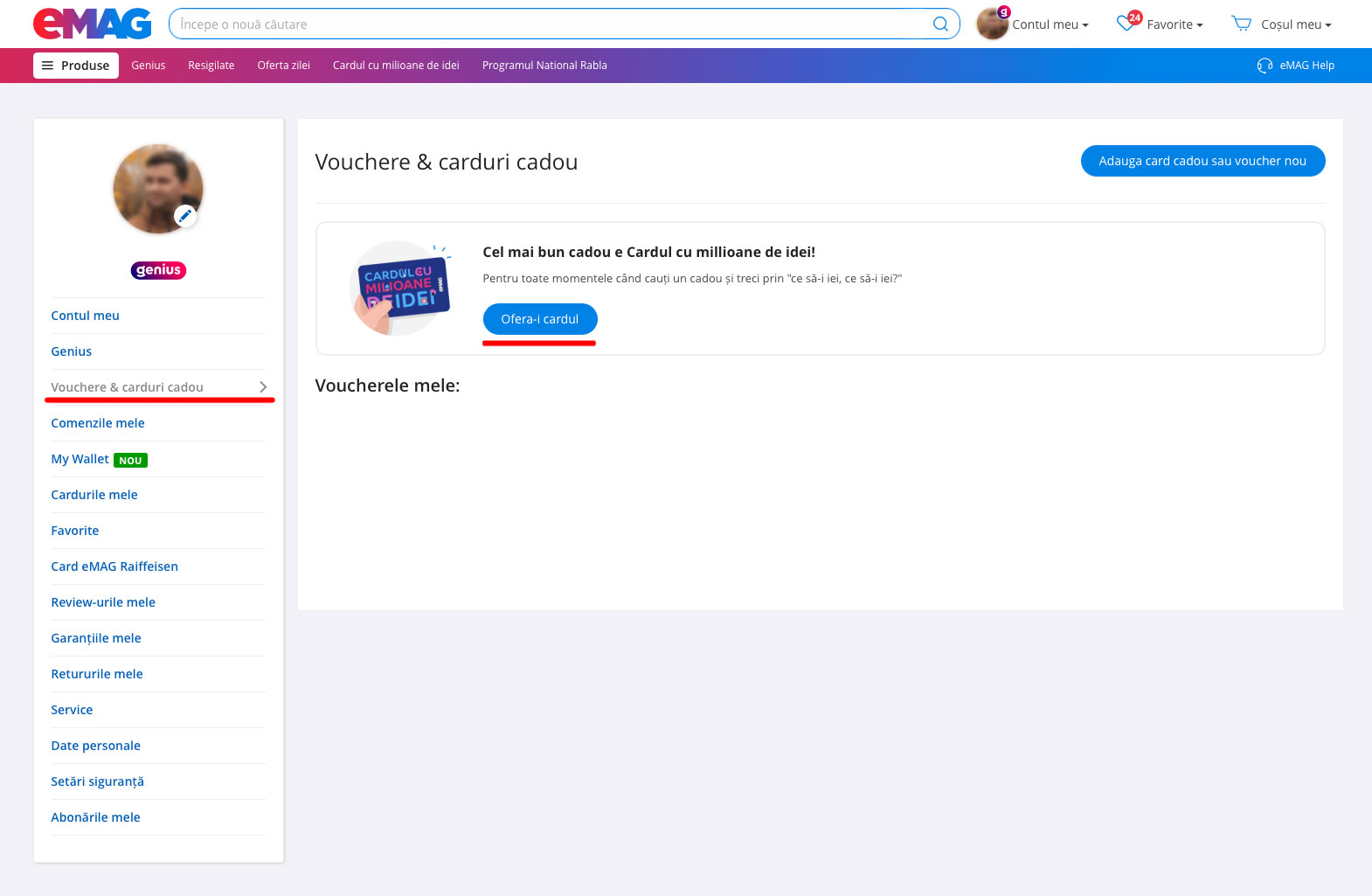Expand the Contul meu dropdown
Viewport: 1372px width, 896px height.
[x=1050, y=24]
